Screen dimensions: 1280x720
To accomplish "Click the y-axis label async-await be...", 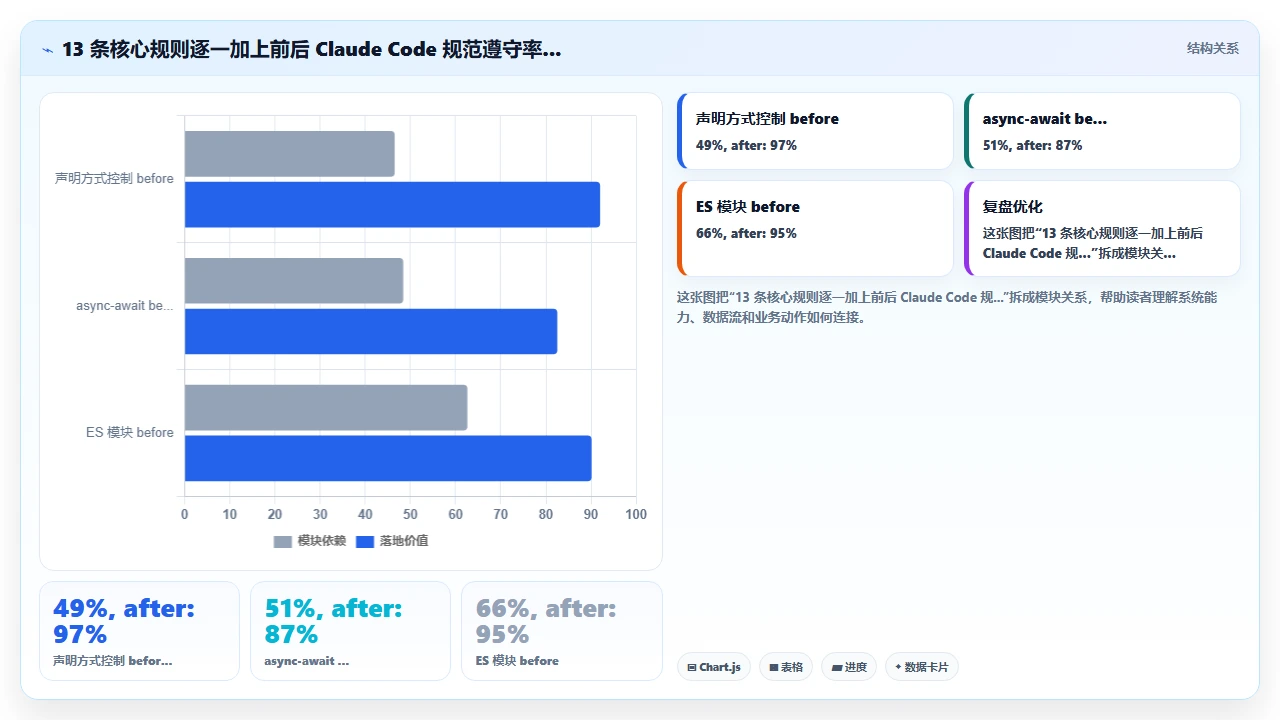I will point(125,306).
